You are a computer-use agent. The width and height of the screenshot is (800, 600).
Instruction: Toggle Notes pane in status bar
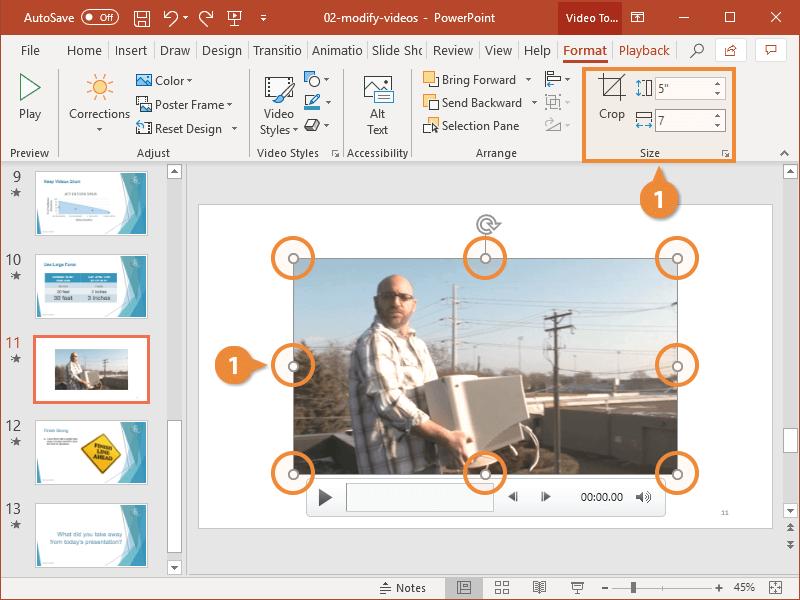tap(403, 588)
